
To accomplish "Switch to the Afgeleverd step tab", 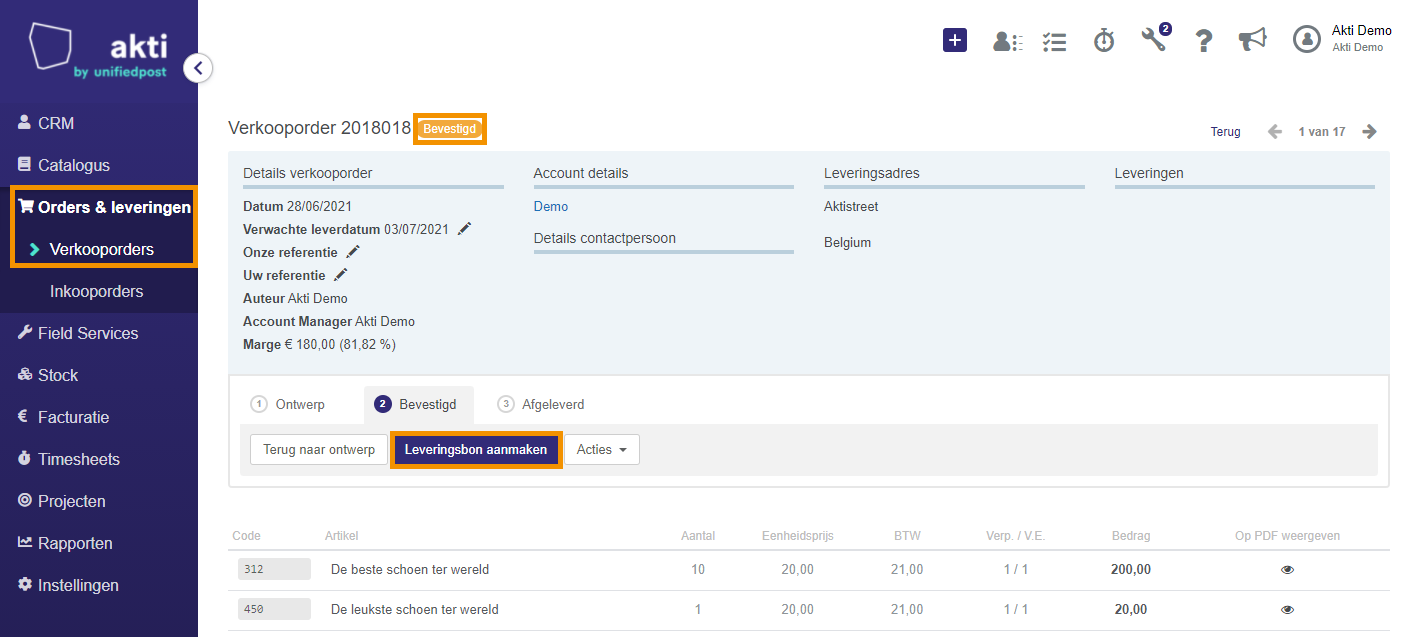I will coord(542,405).
